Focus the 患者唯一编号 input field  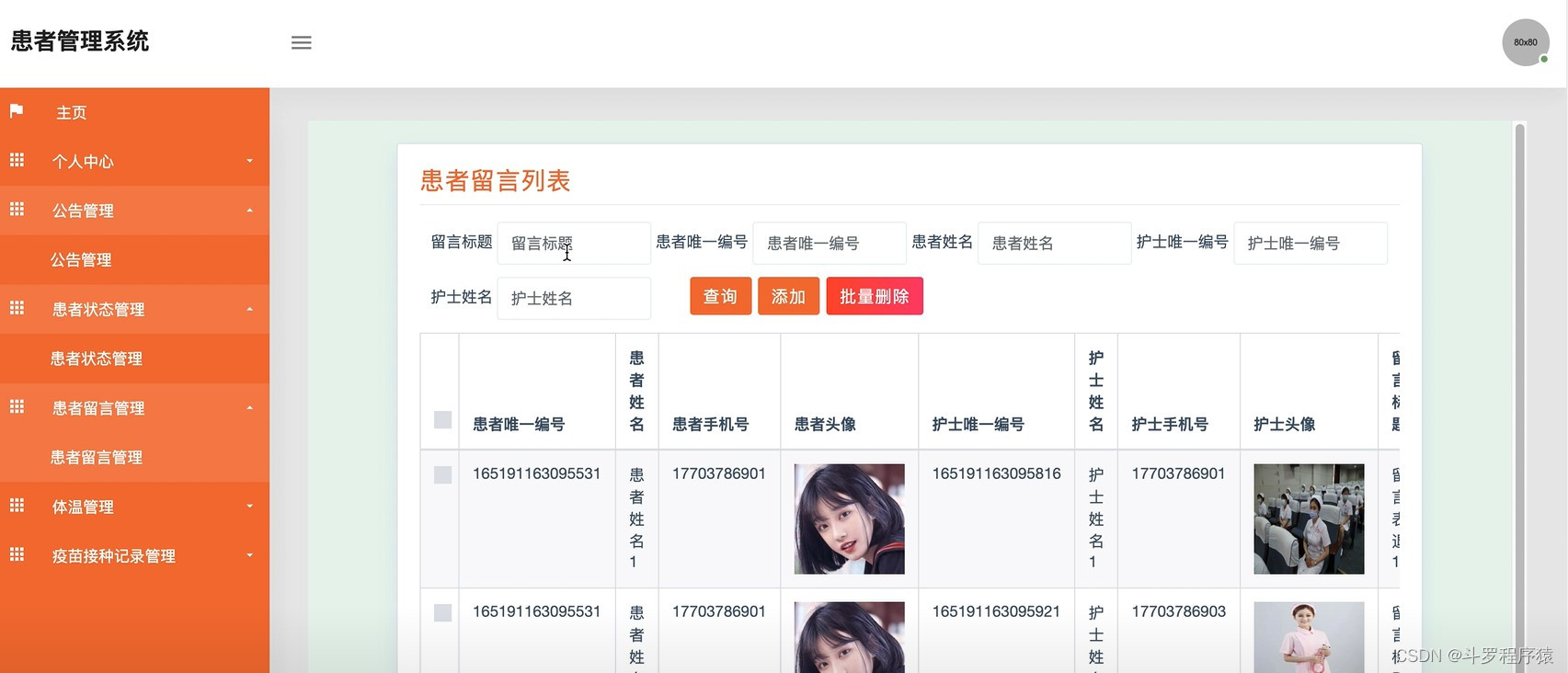[830, 243]
